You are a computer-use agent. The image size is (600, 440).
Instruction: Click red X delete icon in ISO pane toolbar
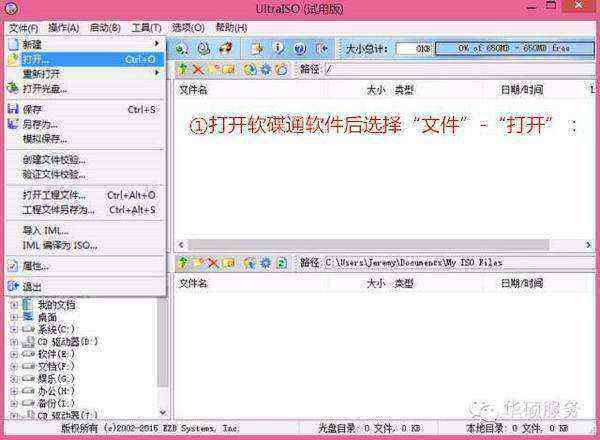(x=198, y=69)
